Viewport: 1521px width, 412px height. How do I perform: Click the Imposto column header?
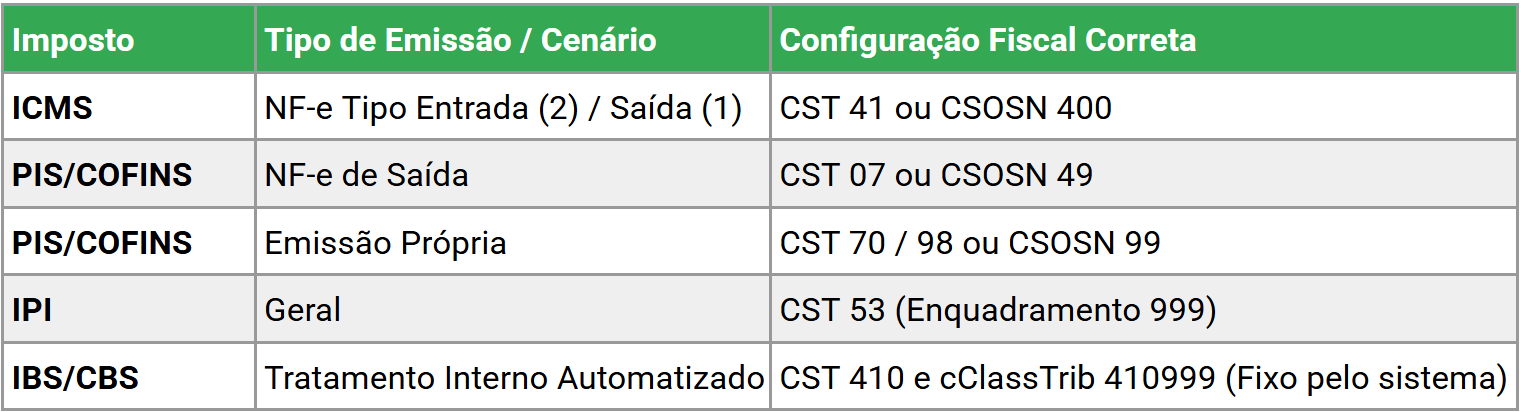tap(72, 40)
